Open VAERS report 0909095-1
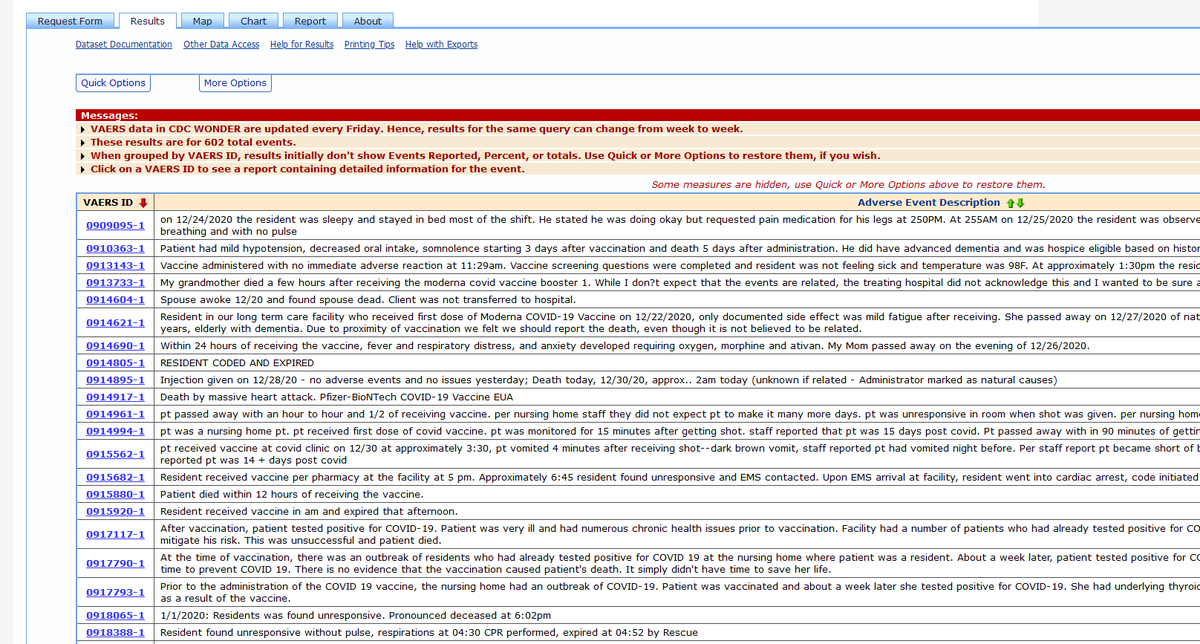This screenshot has width=1200, height=644. [x=115, y=226]
